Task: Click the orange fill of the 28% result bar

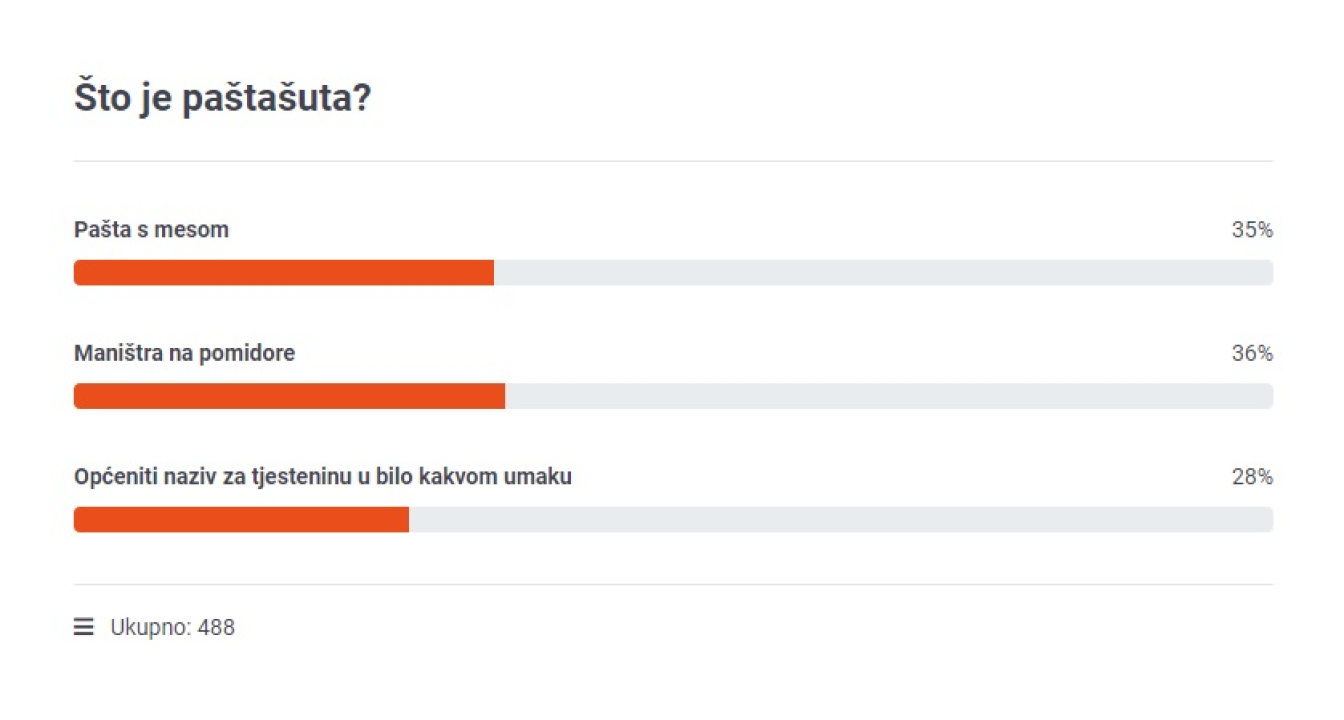Action: point(241,520)
